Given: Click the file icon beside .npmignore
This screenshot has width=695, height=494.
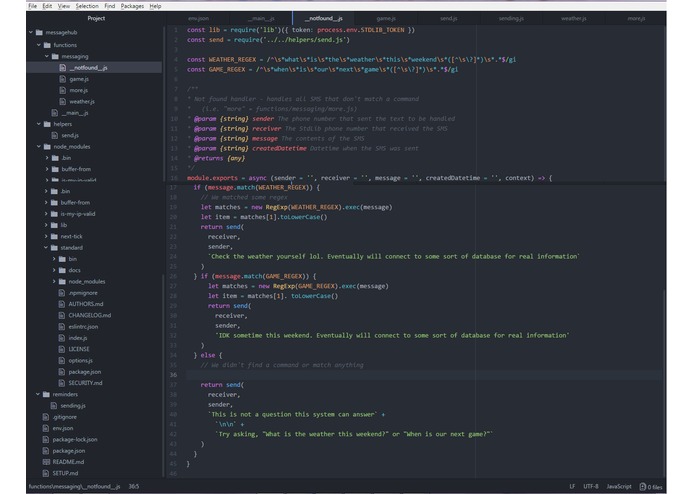Looking at the screenshot, I should coord(62,293).
